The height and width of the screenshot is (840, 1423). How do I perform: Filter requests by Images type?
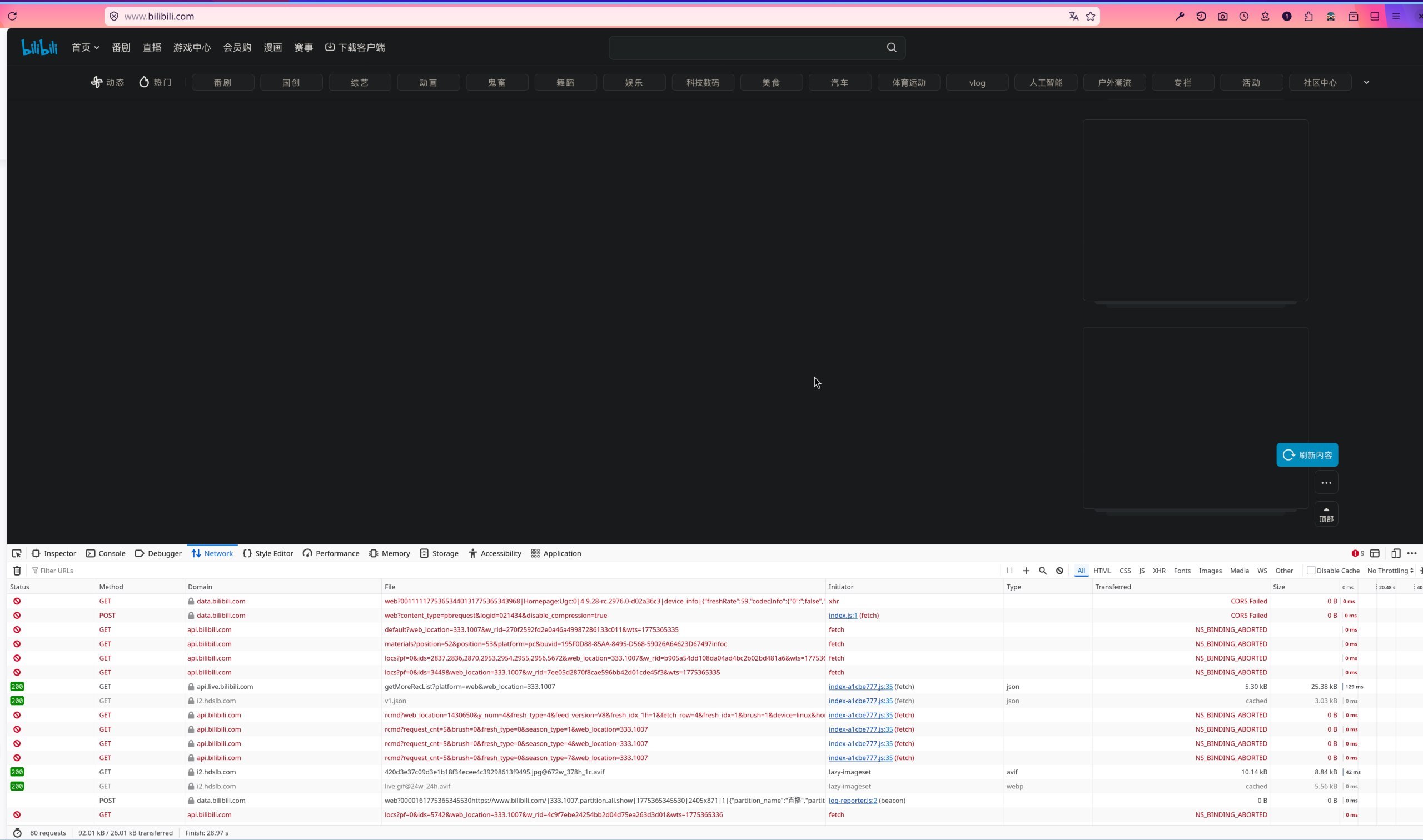1210,571
